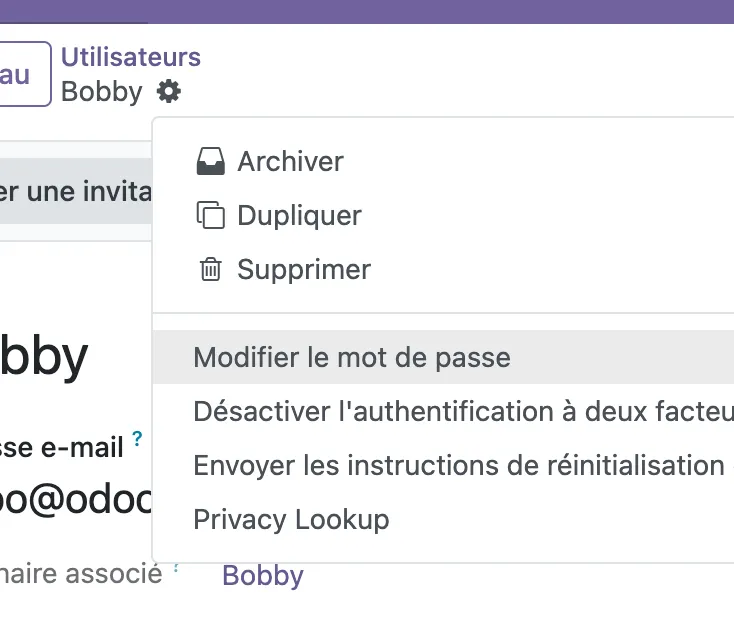Go back to Utilisateurs breadcrumb
This screenshot has height=626, width=734.
pos(131,57)
